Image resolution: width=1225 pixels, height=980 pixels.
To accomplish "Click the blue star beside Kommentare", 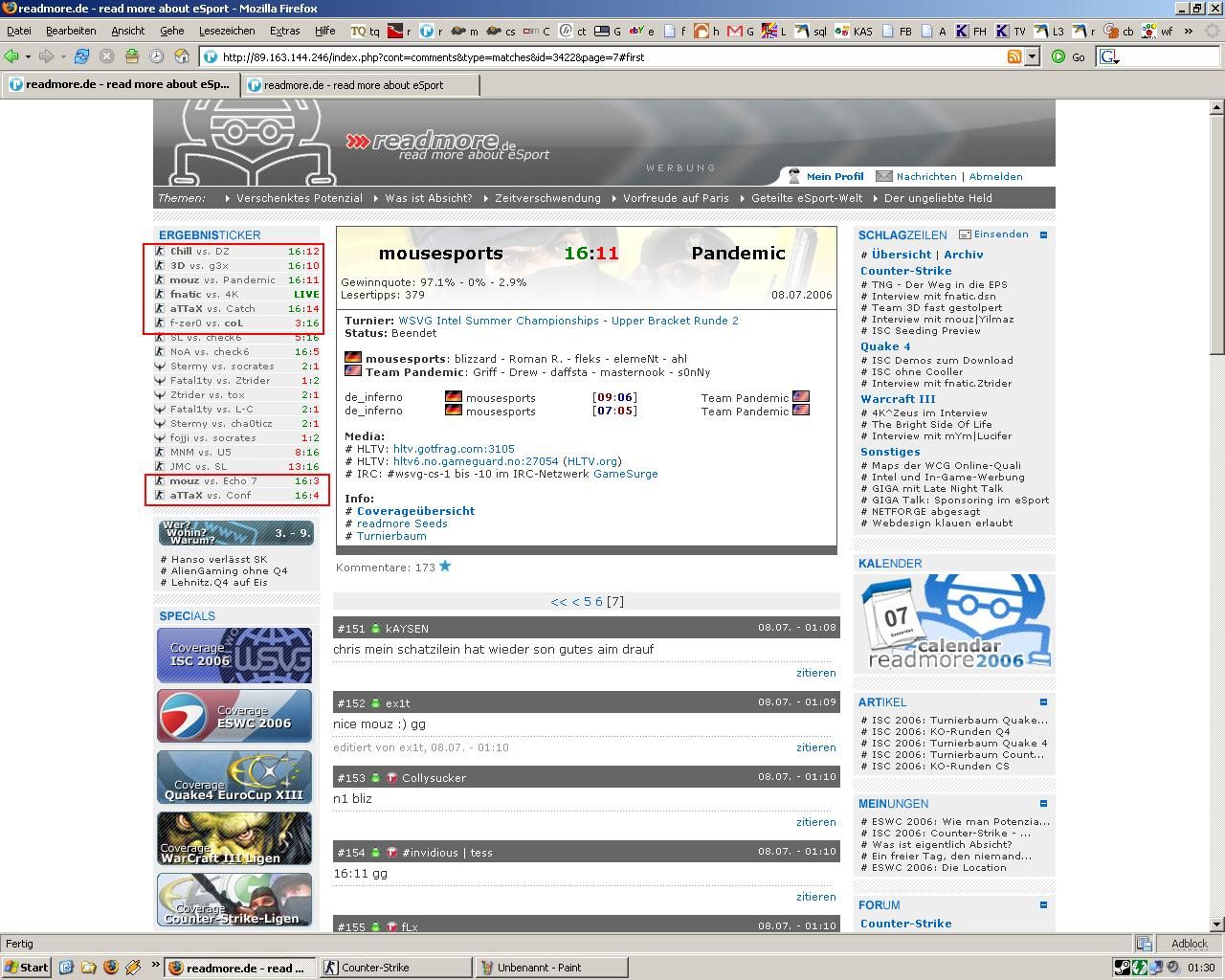I will [445, 567].
